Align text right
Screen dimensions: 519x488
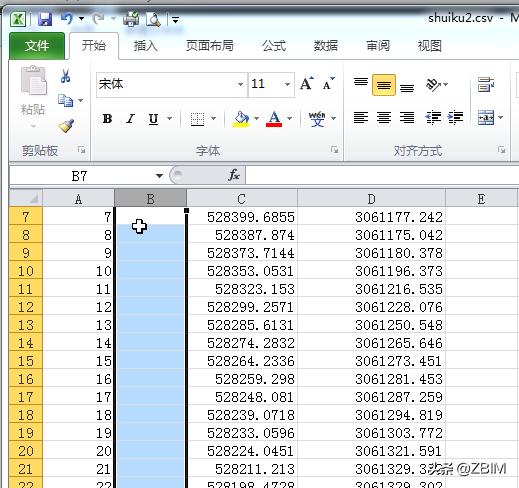coord(407,117)
